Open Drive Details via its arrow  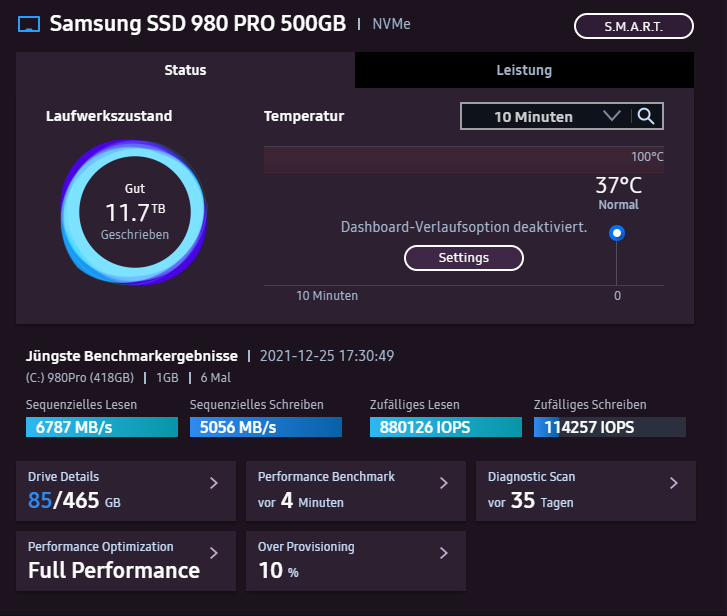[214, 483]
